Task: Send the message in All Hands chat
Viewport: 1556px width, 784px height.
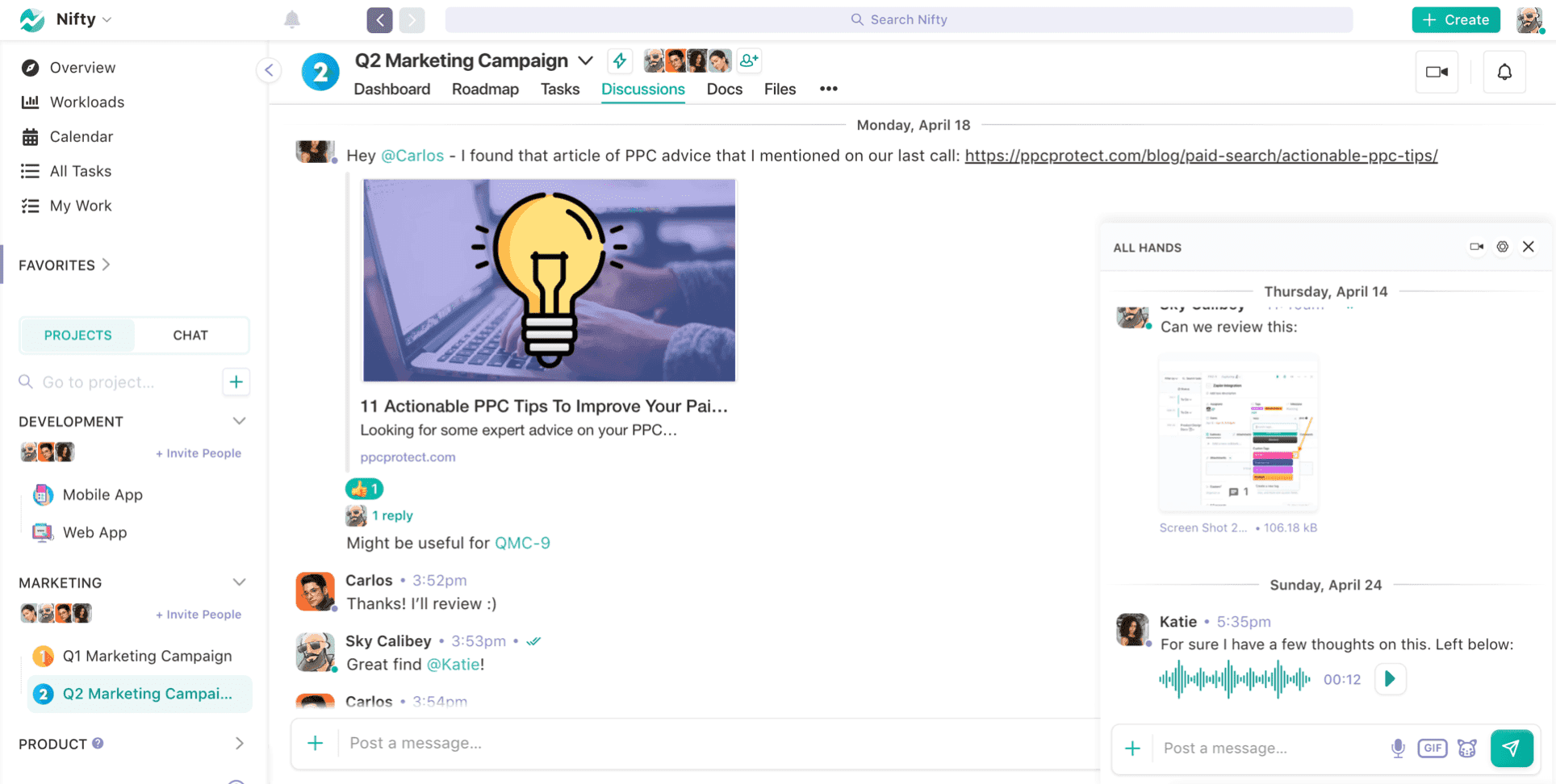Action: [1511, 749]
